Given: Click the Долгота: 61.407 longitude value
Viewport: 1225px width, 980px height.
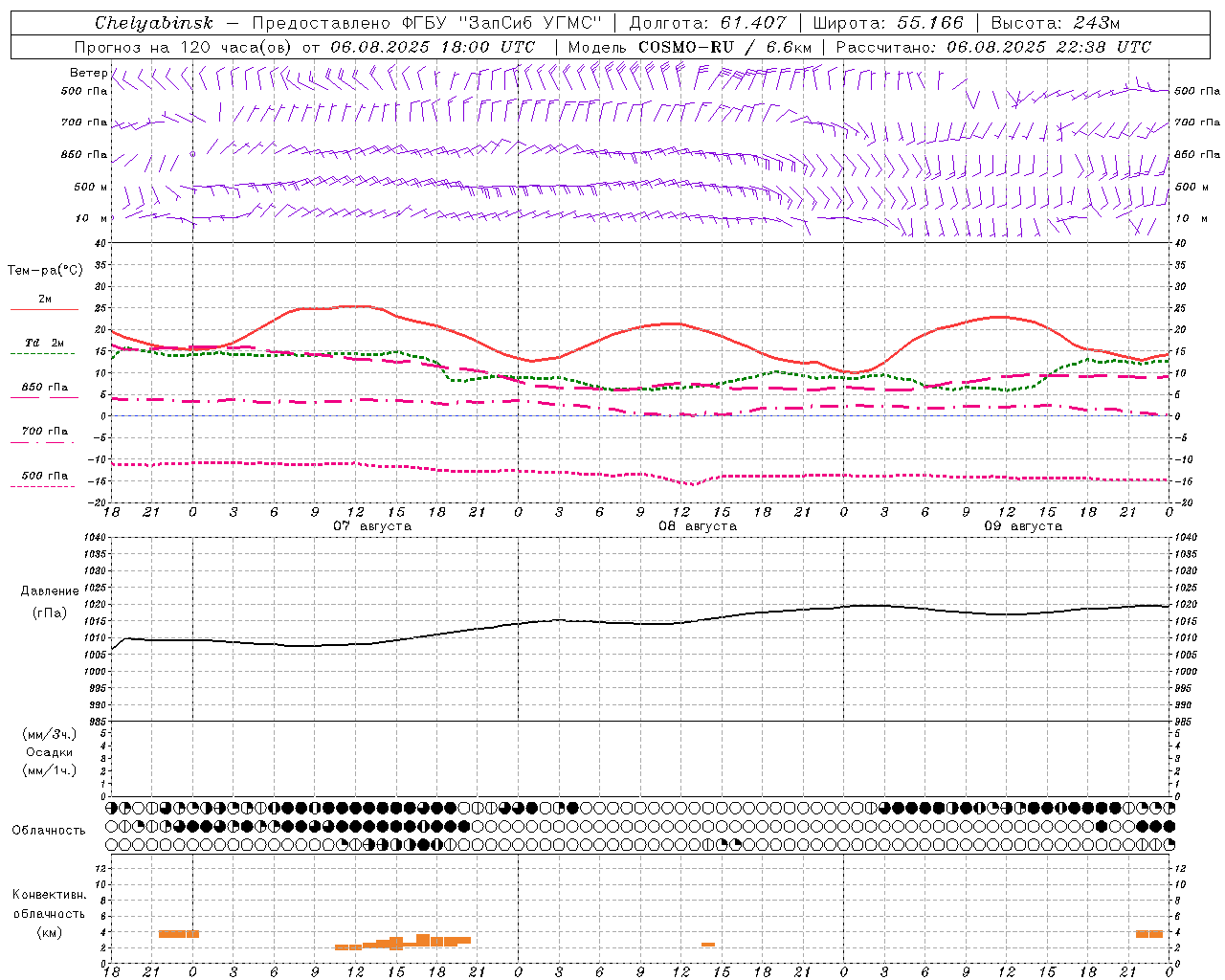Looking at the screenshot, I should (x=707, y=23).
